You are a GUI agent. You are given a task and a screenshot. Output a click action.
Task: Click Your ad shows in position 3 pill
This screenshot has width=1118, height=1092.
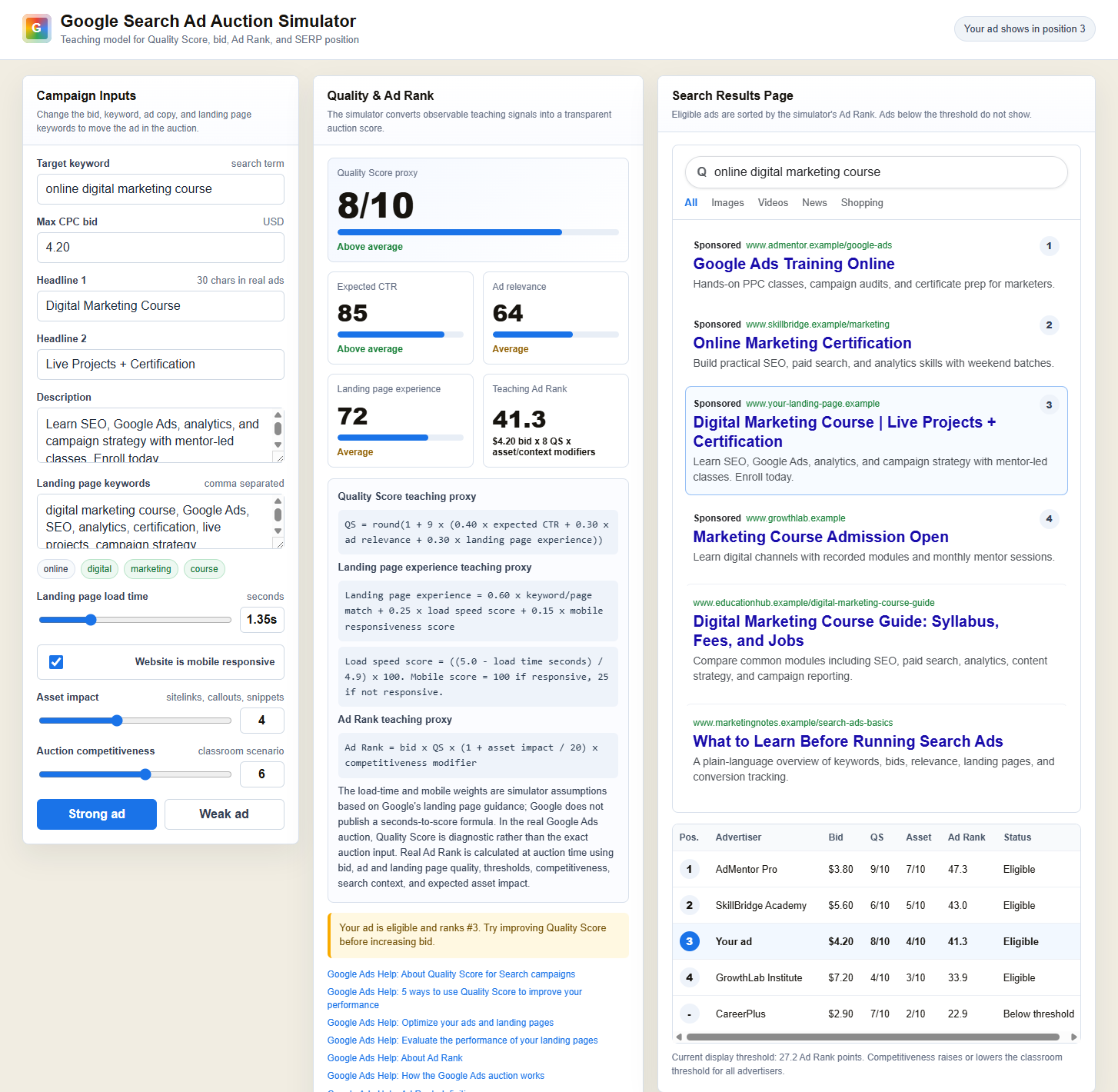(1024, 29)
